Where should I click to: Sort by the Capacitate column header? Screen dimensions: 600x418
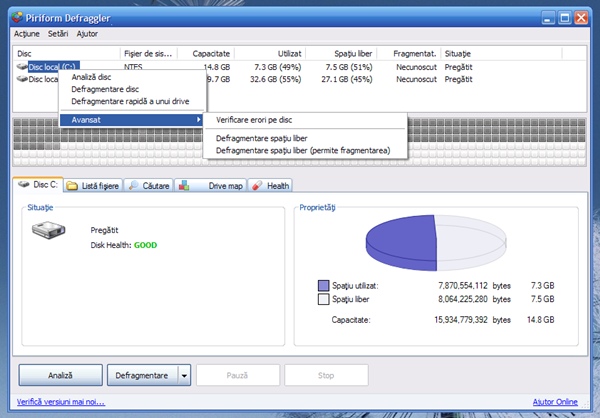(x=206, y=54)
